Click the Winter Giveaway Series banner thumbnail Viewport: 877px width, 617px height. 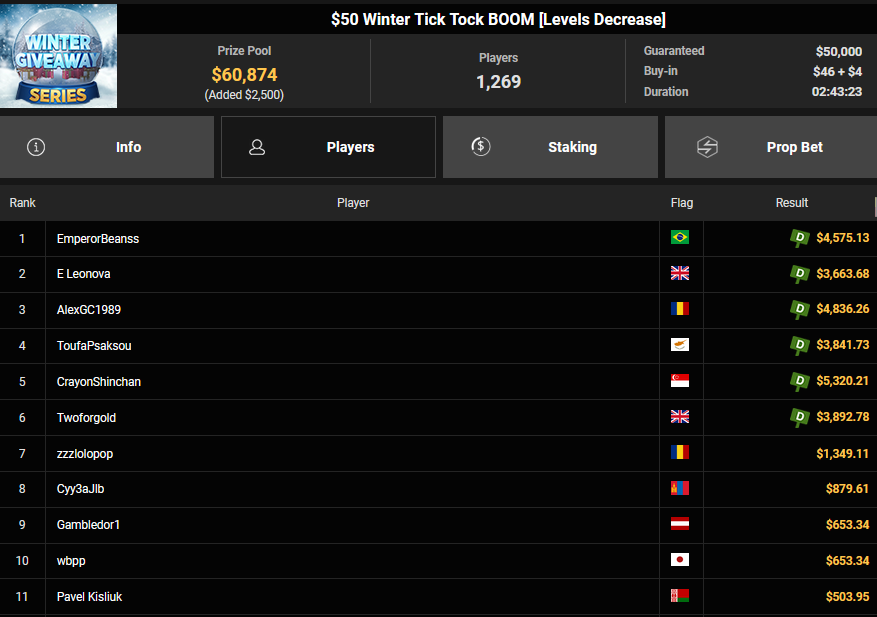[x=59, y=56]
